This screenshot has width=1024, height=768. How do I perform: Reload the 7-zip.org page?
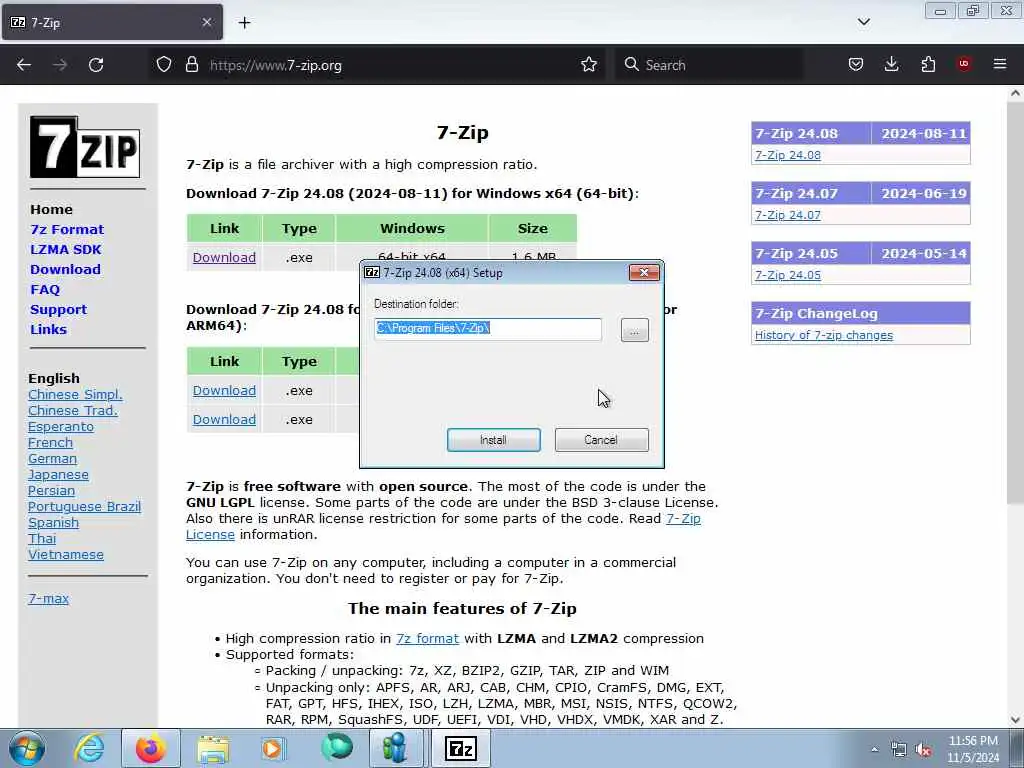point(96,65)
